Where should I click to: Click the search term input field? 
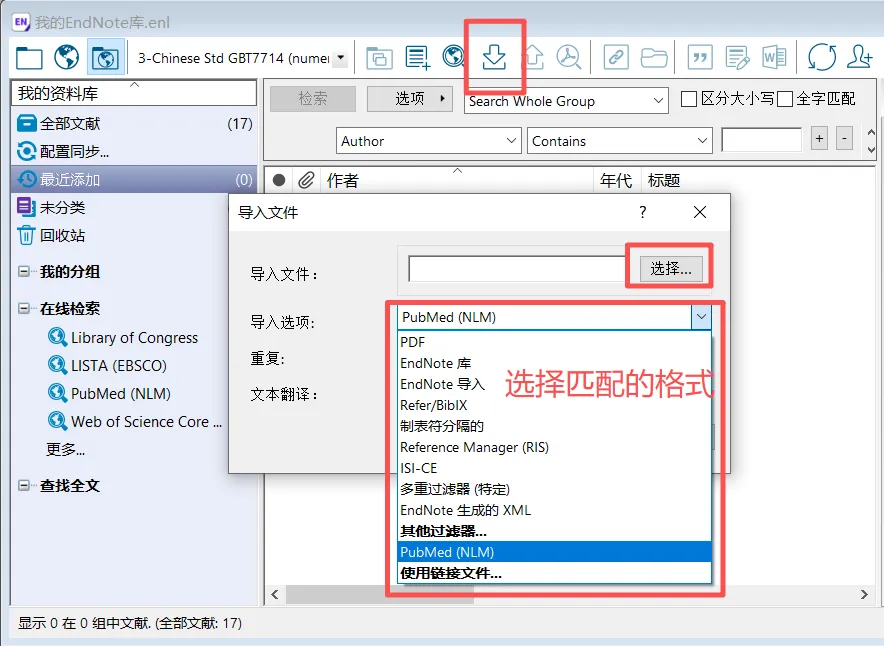click(762, 140)
